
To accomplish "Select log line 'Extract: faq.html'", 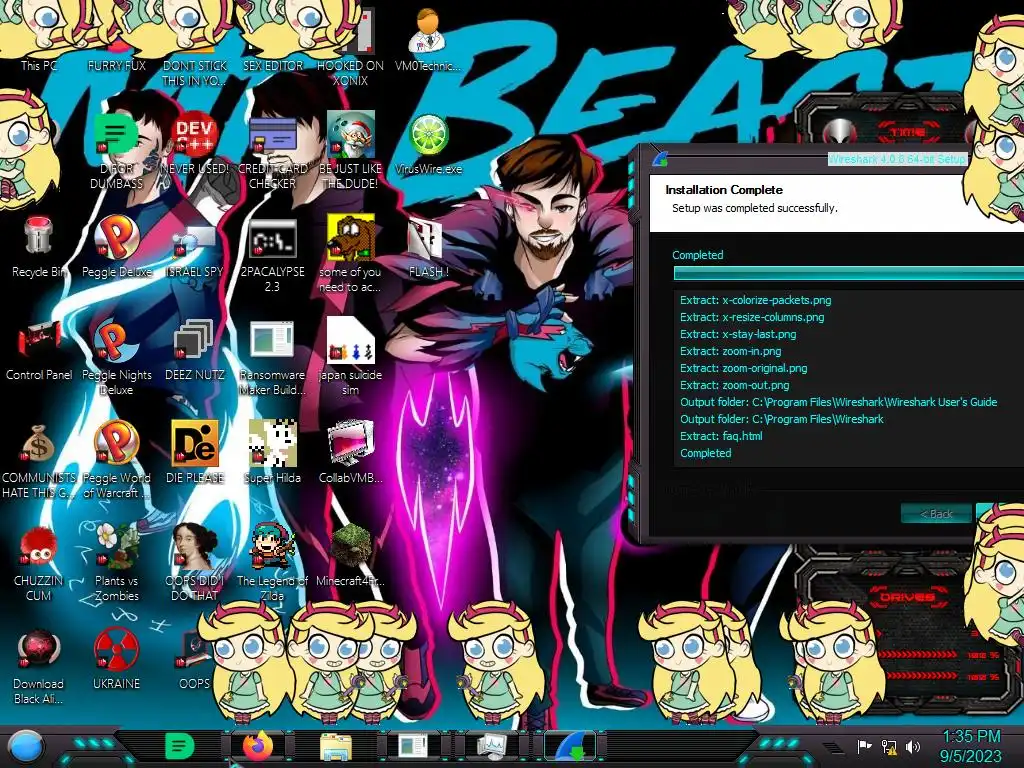I will (x=721, y=436).
